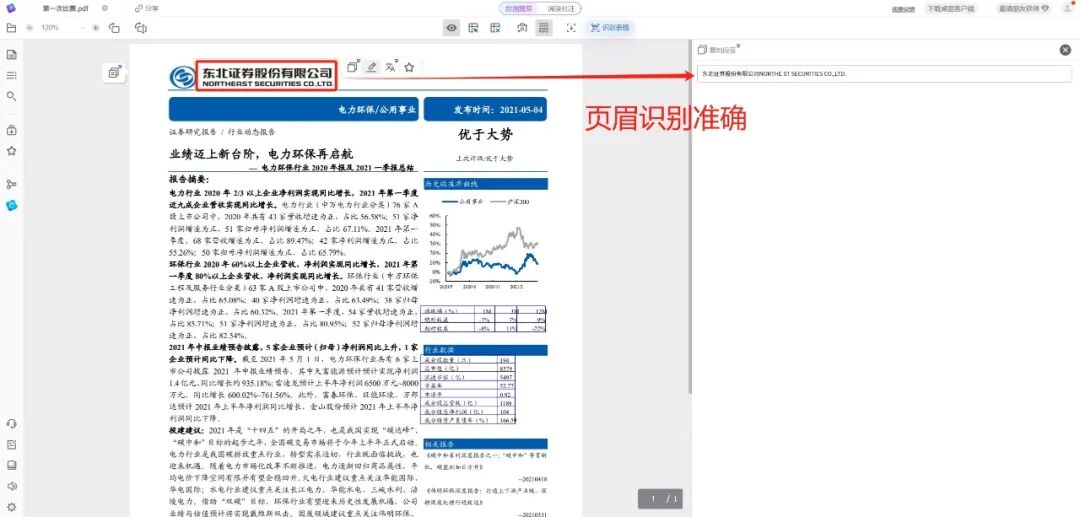Viewport: 1080px width, 517px height.
Task: Click copy icon in the selection popup
Action: [x=352, y=67]
